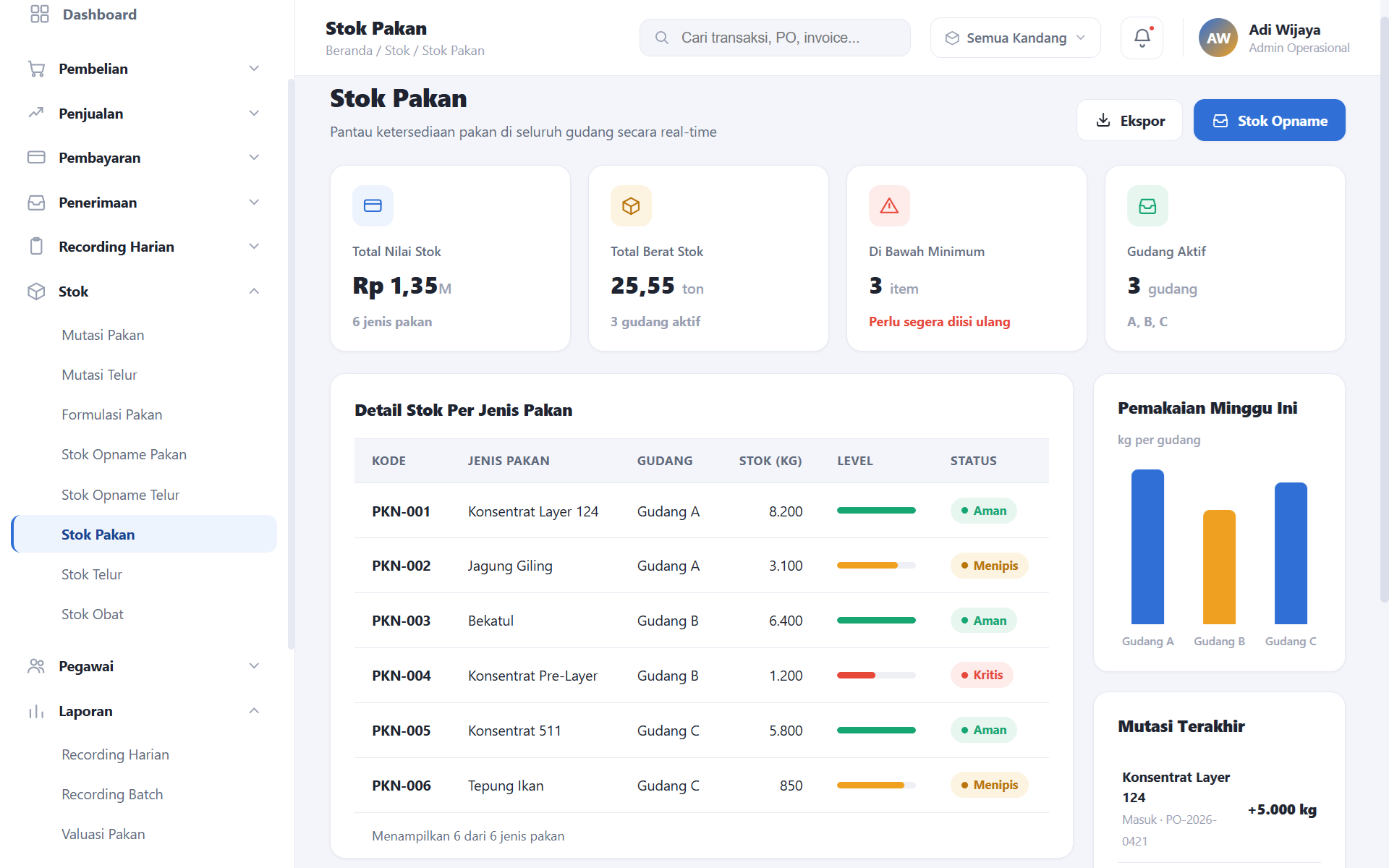
Task: Collapse the Stok menu chevron
Action: click(x=254, y=292)
